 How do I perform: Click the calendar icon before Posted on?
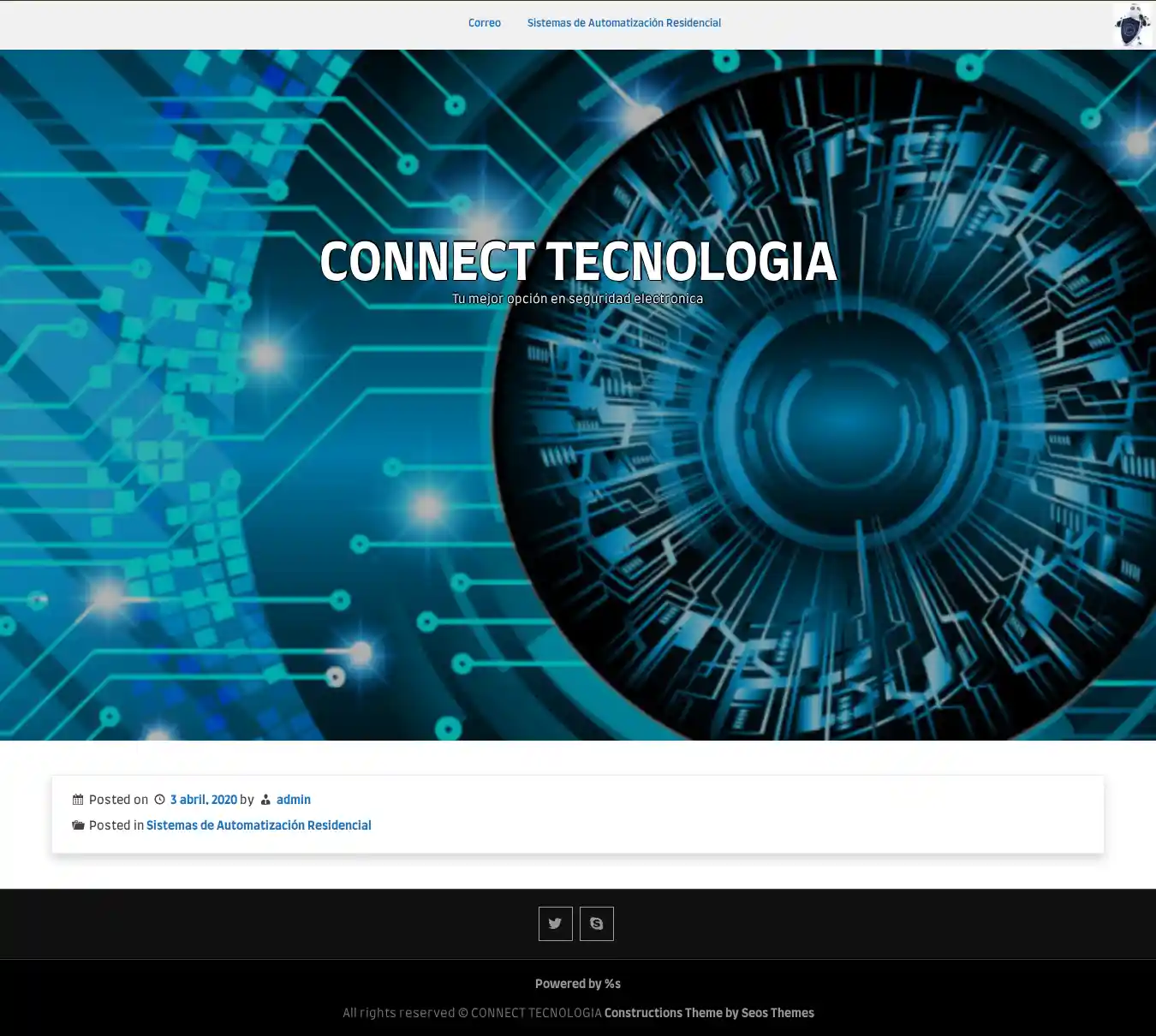78,800
